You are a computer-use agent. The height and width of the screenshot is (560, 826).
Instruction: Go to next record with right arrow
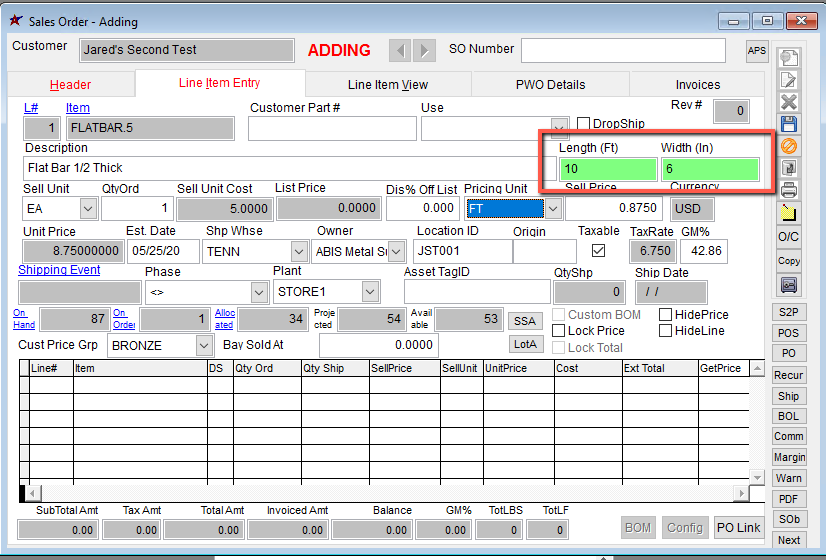point(424,50)
